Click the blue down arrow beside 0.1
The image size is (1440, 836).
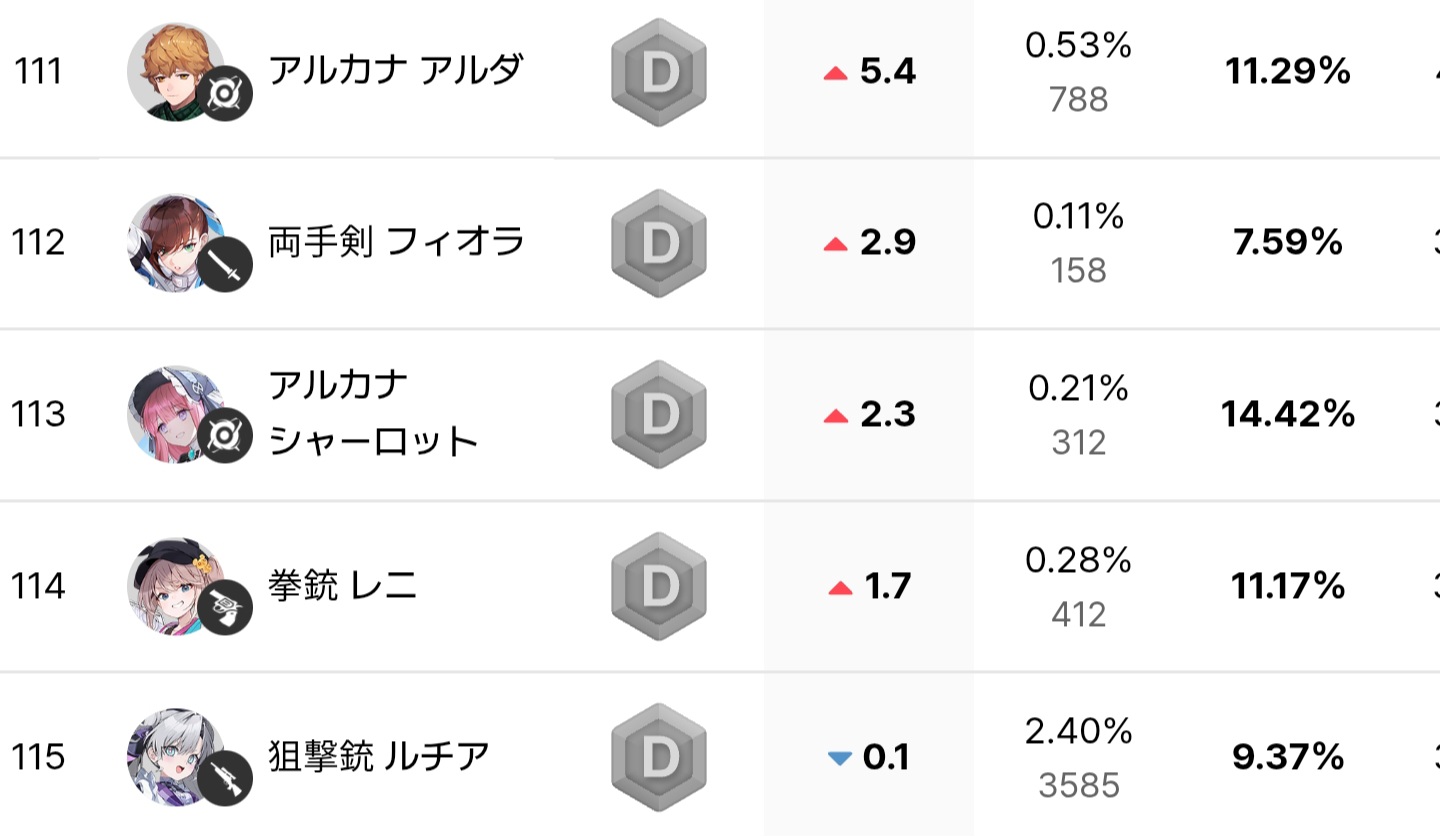tap(840, 759)
